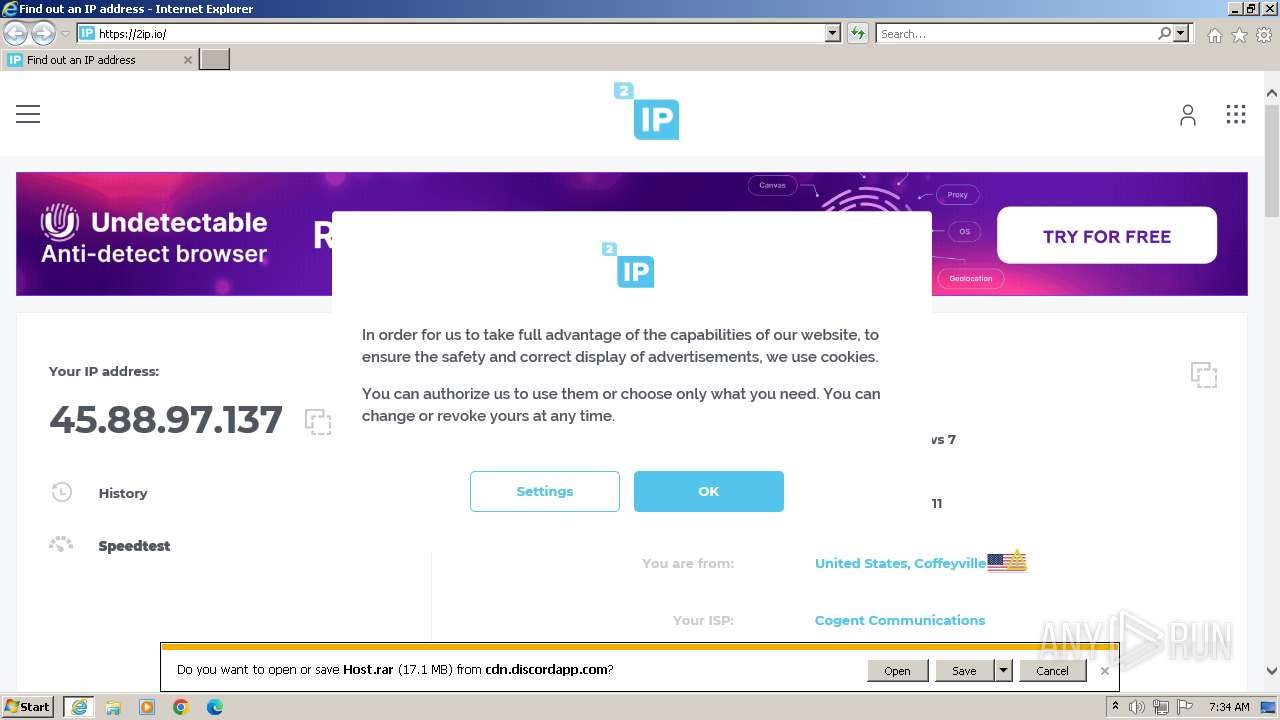Click TRY FOR FREE banner button
The width and height of the screenshot is (1280, 720).
[x=1107, y=236]
